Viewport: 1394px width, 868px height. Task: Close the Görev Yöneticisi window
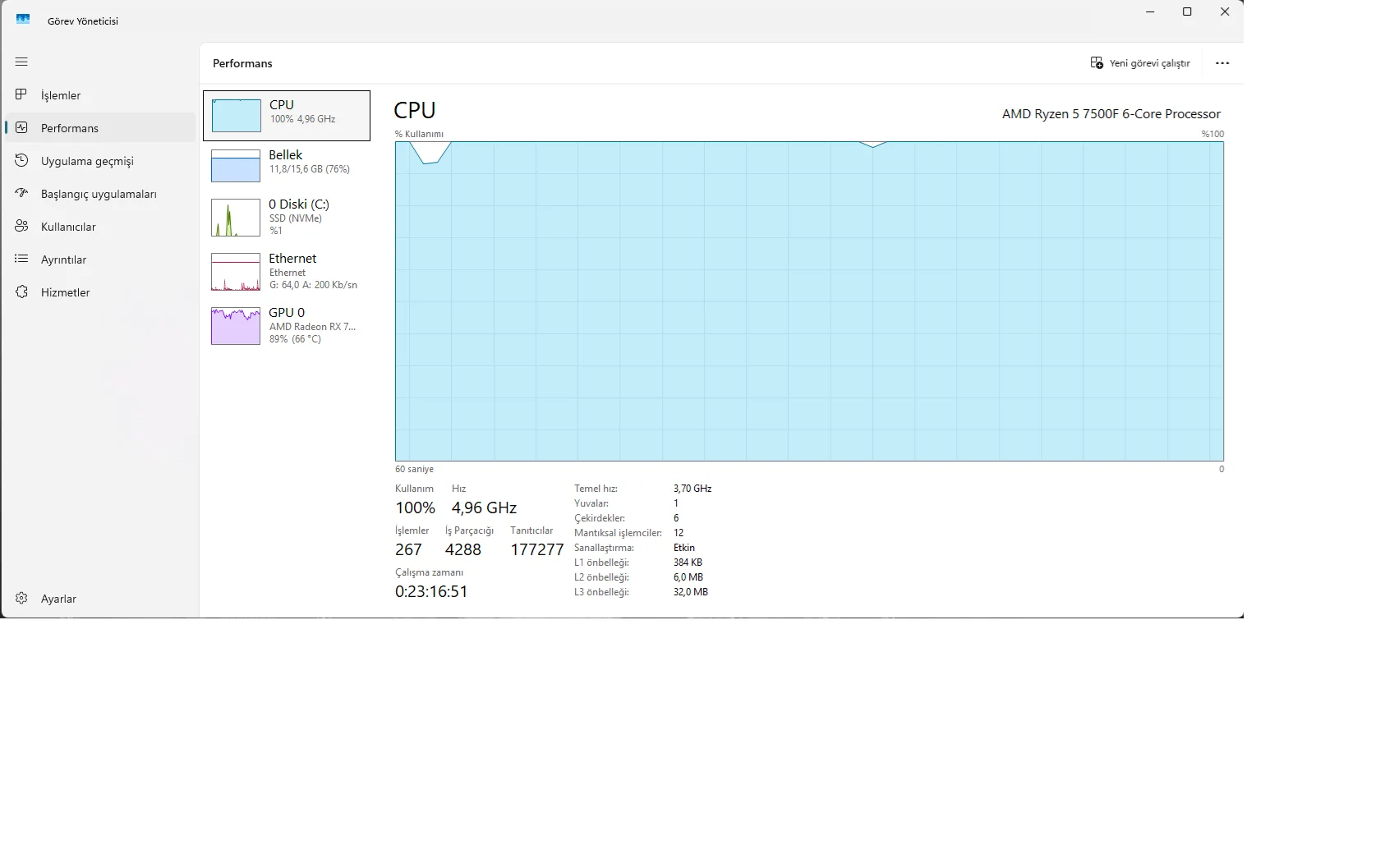(x=1225, y=12)
